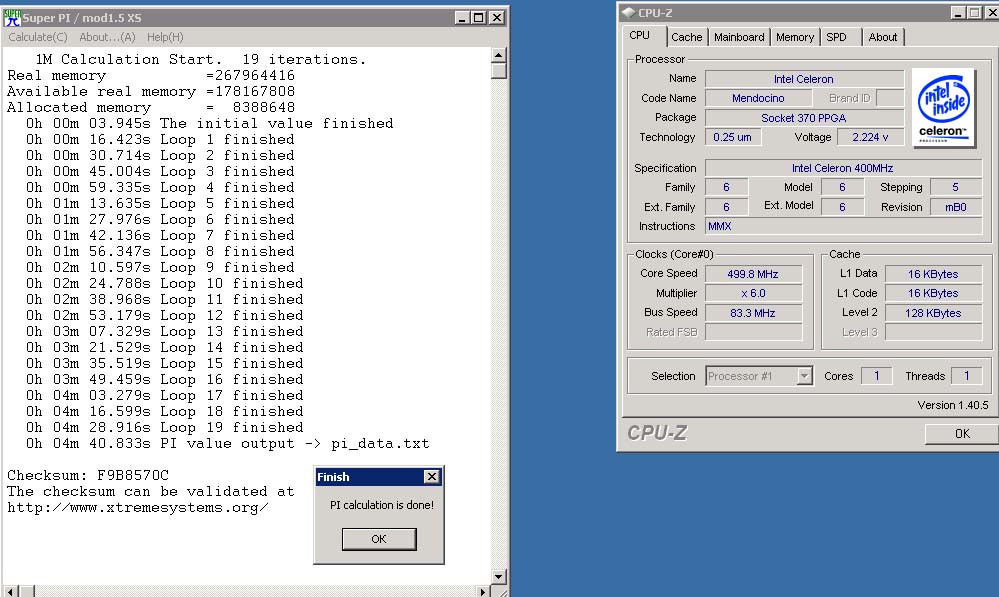Click the L1 Data value 16 KBytes
This screenshot has height=597, width=999.
coord(933,274)
